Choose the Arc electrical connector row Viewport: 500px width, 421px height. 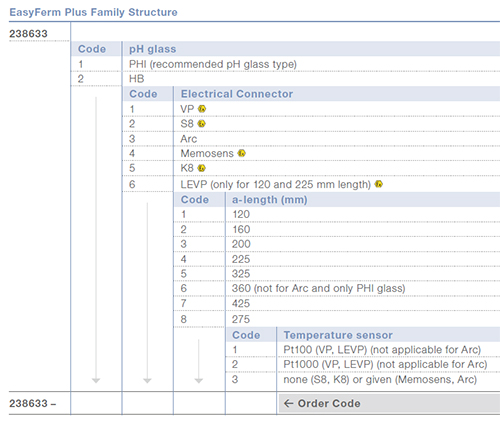click(x=311, y=139)
